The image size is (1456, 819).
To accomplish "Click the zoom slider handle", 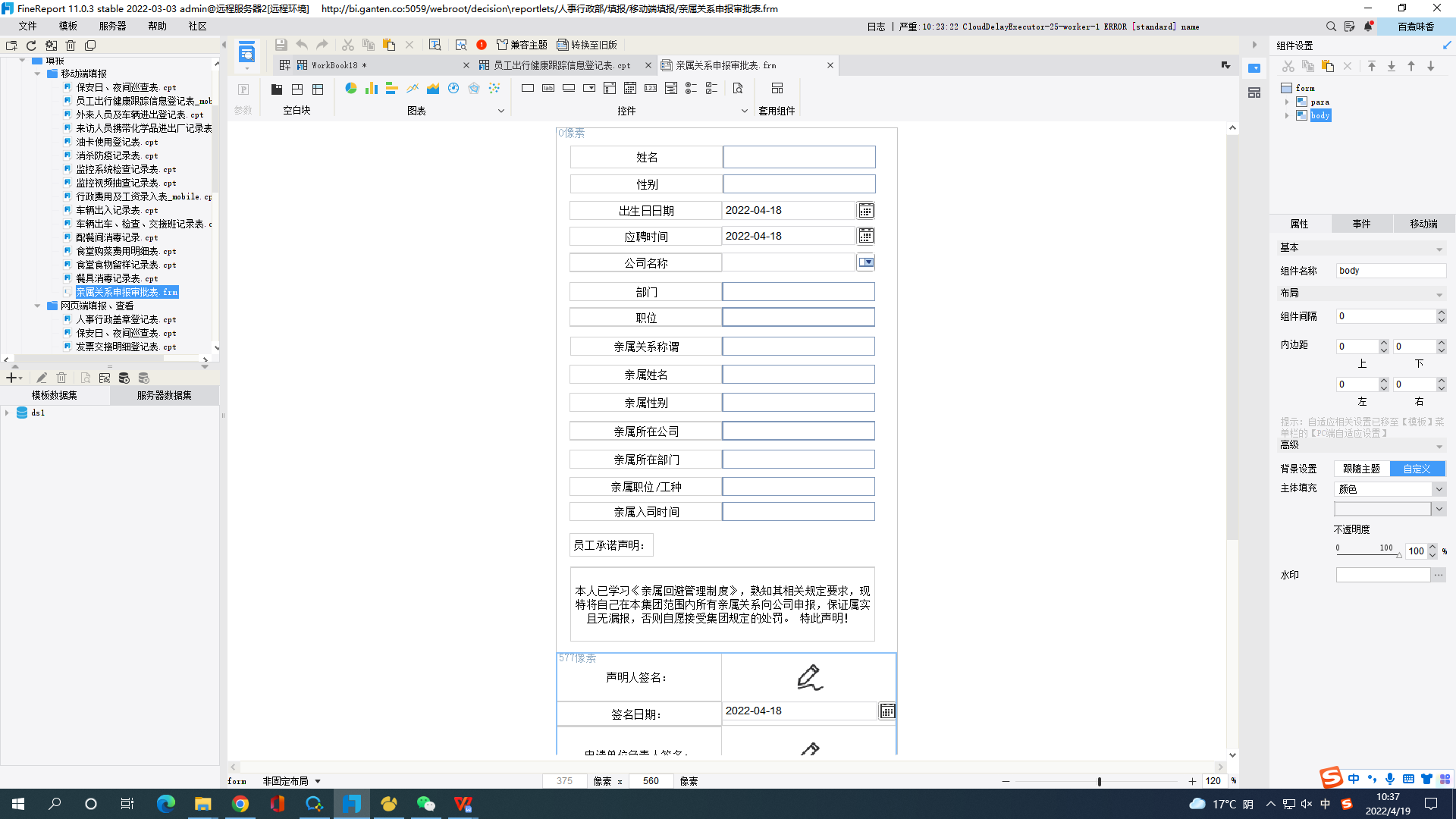I will (x=1099, y=781).
